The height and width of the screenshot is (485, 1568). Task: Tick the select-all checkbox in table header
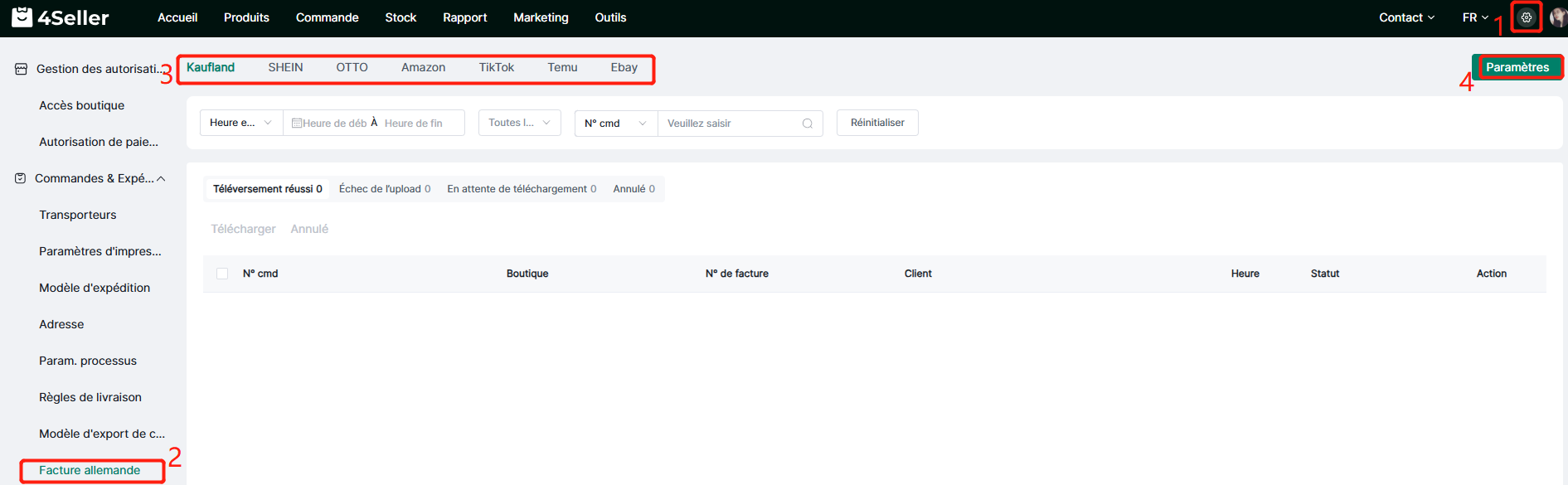[x=222, y=274]
